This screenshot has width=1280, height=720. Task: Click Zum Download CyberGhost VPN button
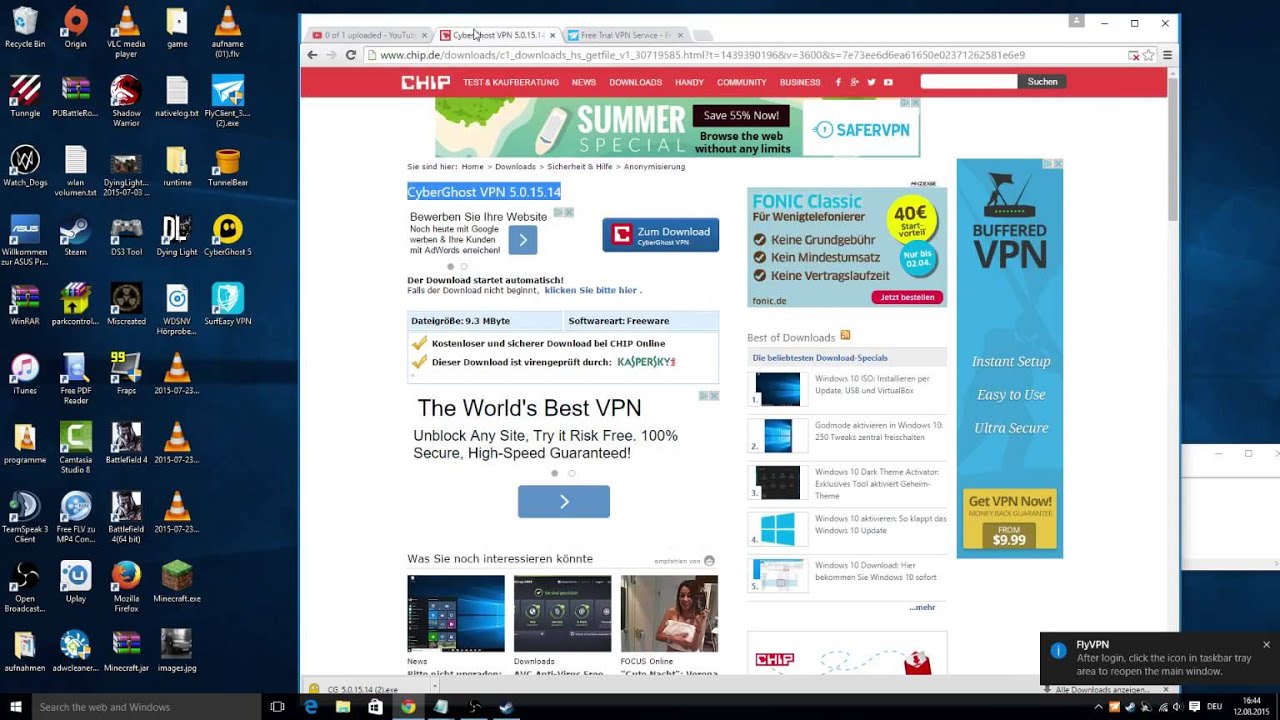point(661,235)
